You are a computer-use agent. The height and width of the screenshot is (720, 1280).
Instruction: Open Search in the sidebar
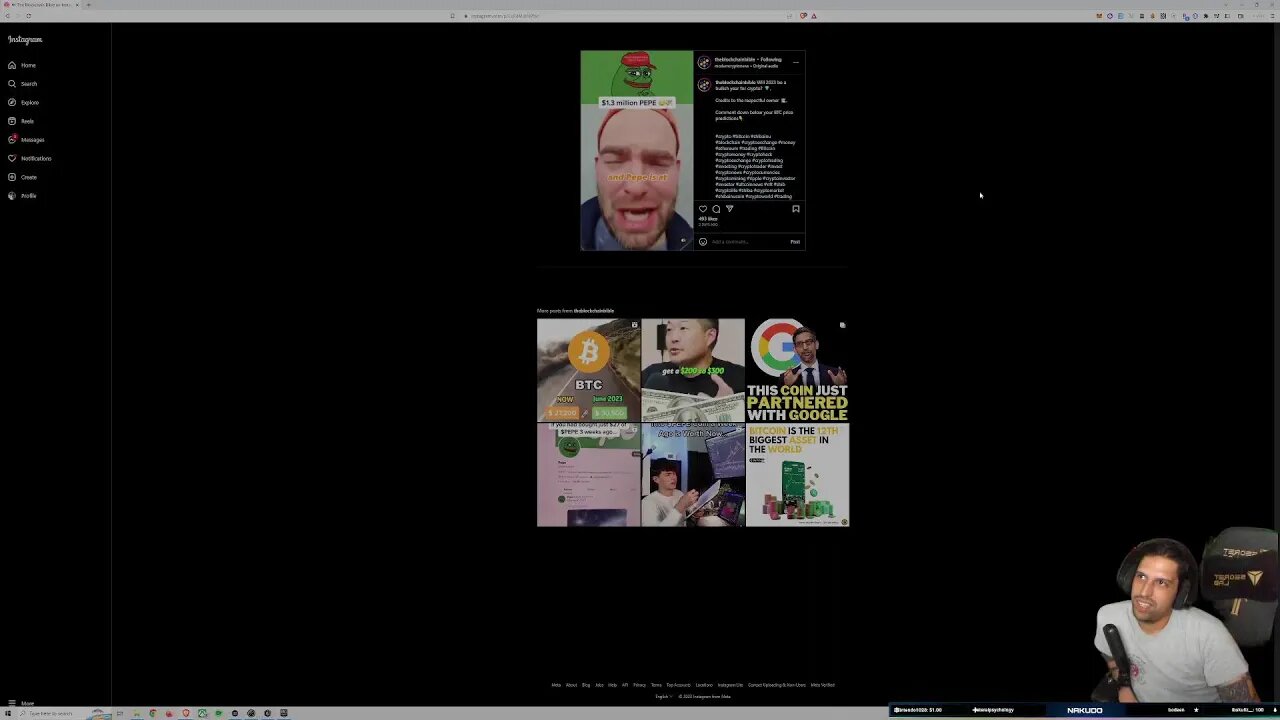click(22, 84)
